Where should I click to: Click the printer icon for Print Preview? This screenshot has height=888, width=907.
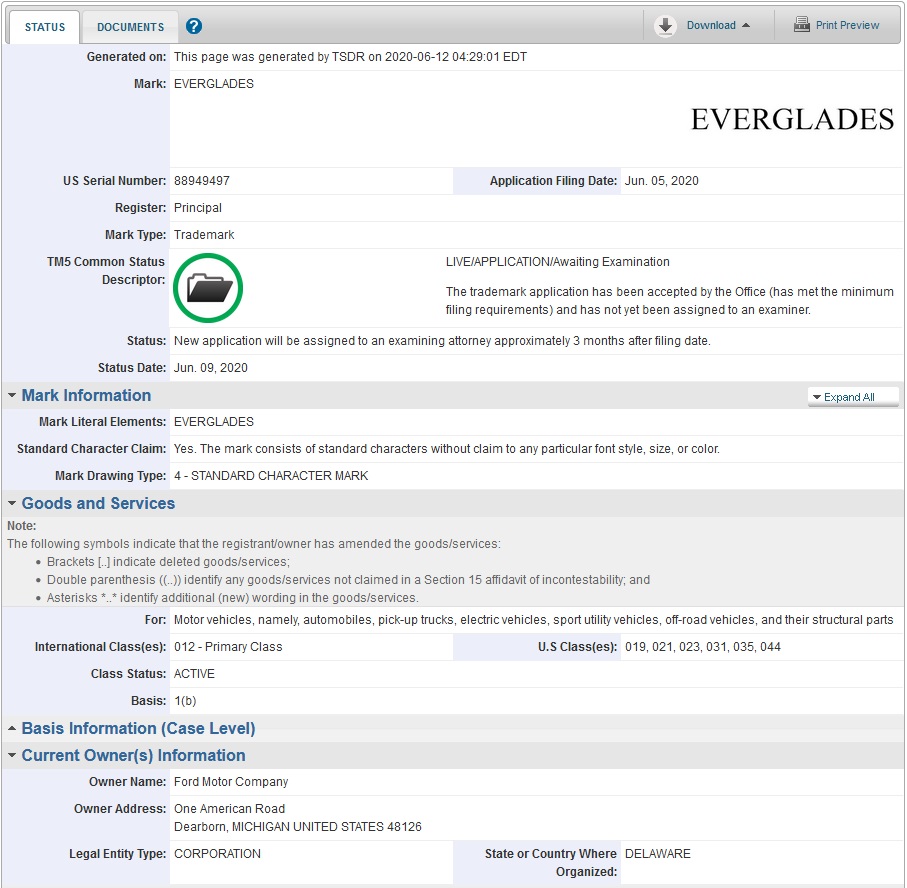(802, 26)
